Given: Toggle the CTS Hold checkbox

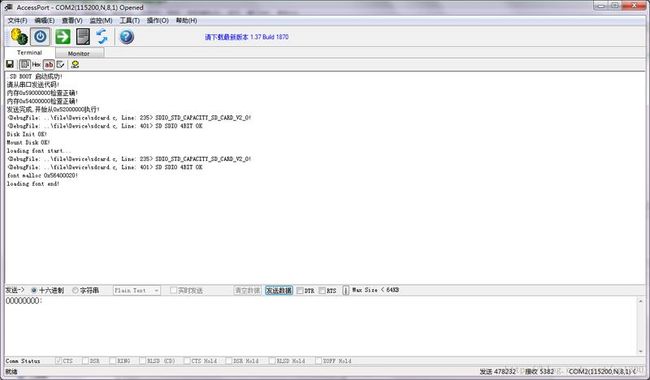Looking at the screenshot, I should [x=187, y=361].
